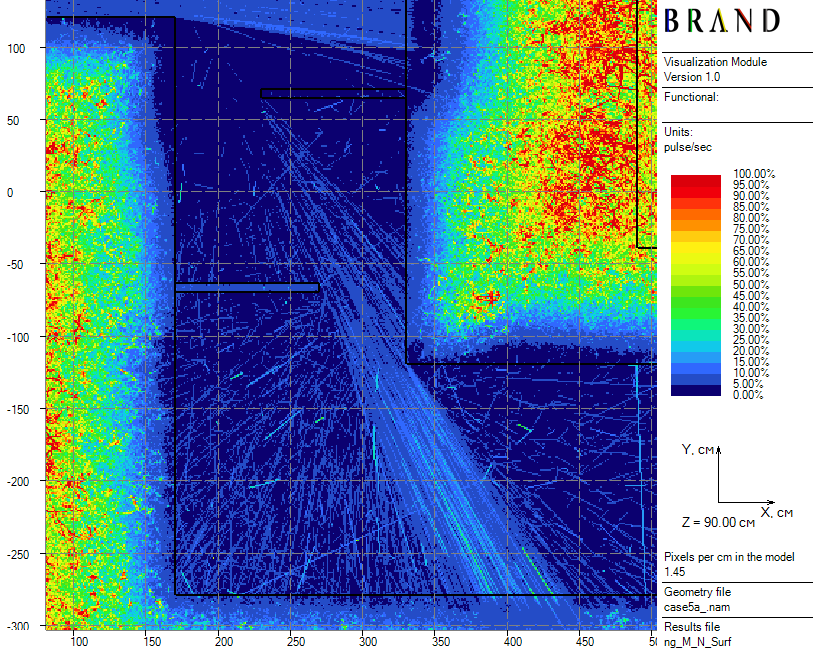Viewport: 817px width, 660px height.
Task: Click the Y axis arrow indicator
Action: coord(718,451)
